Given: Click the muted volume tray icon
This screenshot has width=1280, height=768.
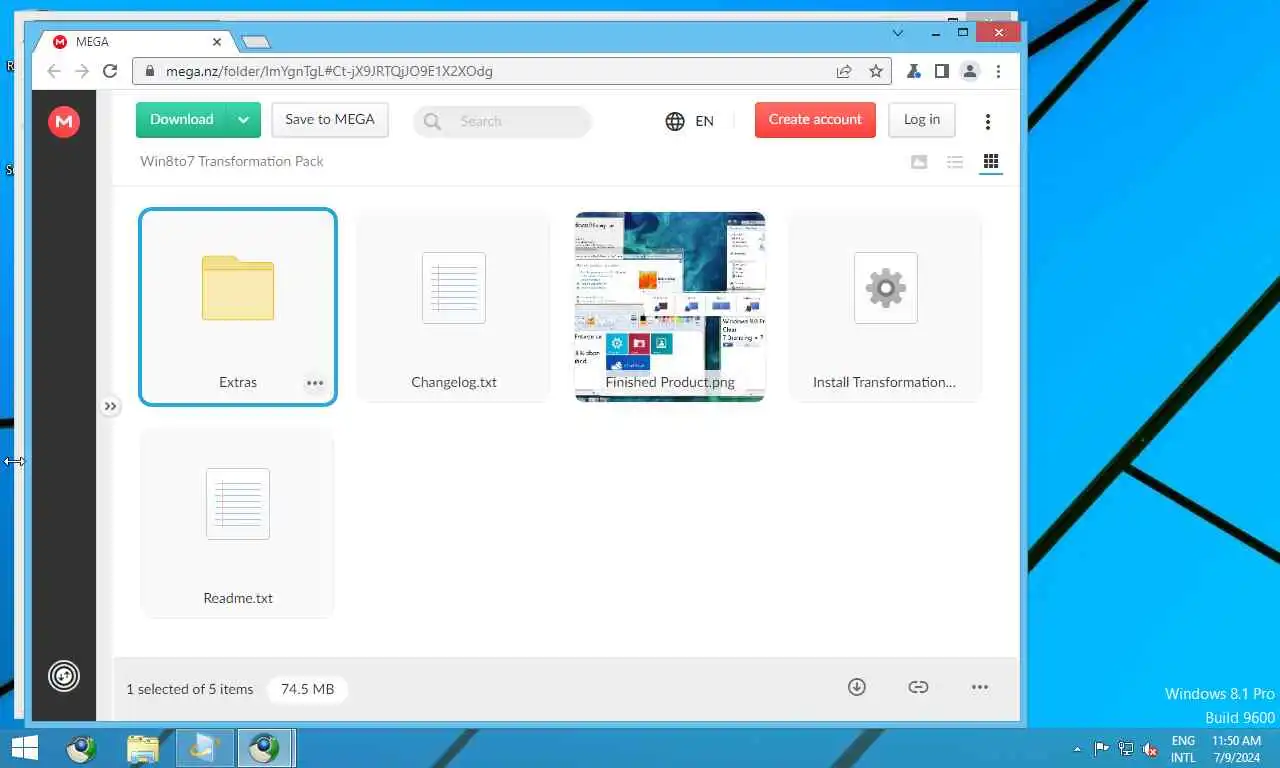Looking at the screenshot, I should pyautogui.click(x=1150, y=748).
